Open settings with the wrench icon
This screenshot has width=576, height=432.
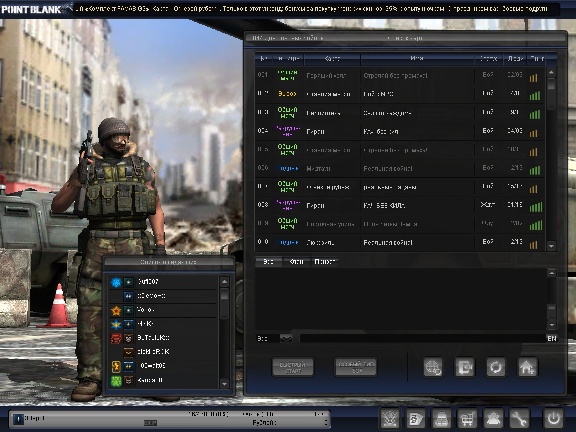519,418
